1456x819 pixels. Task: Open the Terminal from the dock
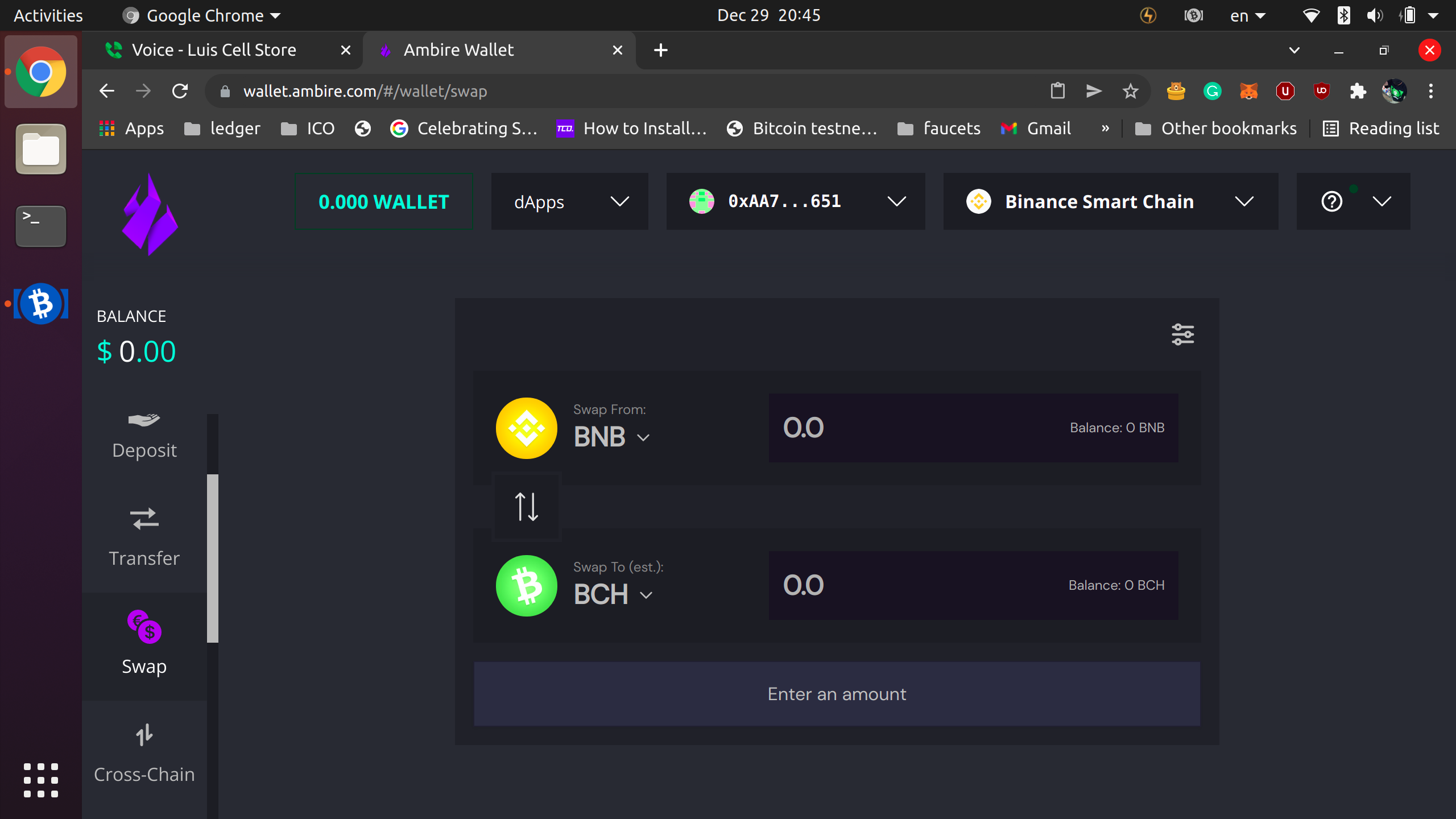pyautogui.click(x=41, y=226)
